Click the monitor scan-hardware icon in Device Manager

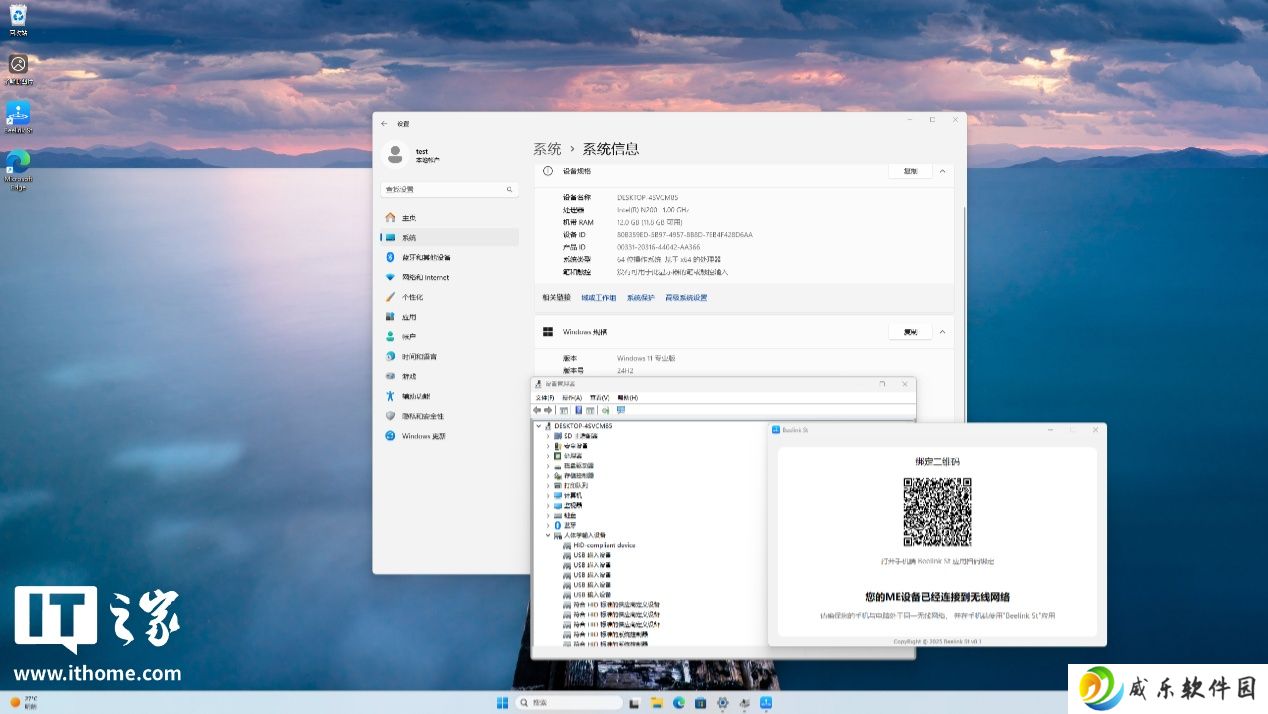[621, 410]
